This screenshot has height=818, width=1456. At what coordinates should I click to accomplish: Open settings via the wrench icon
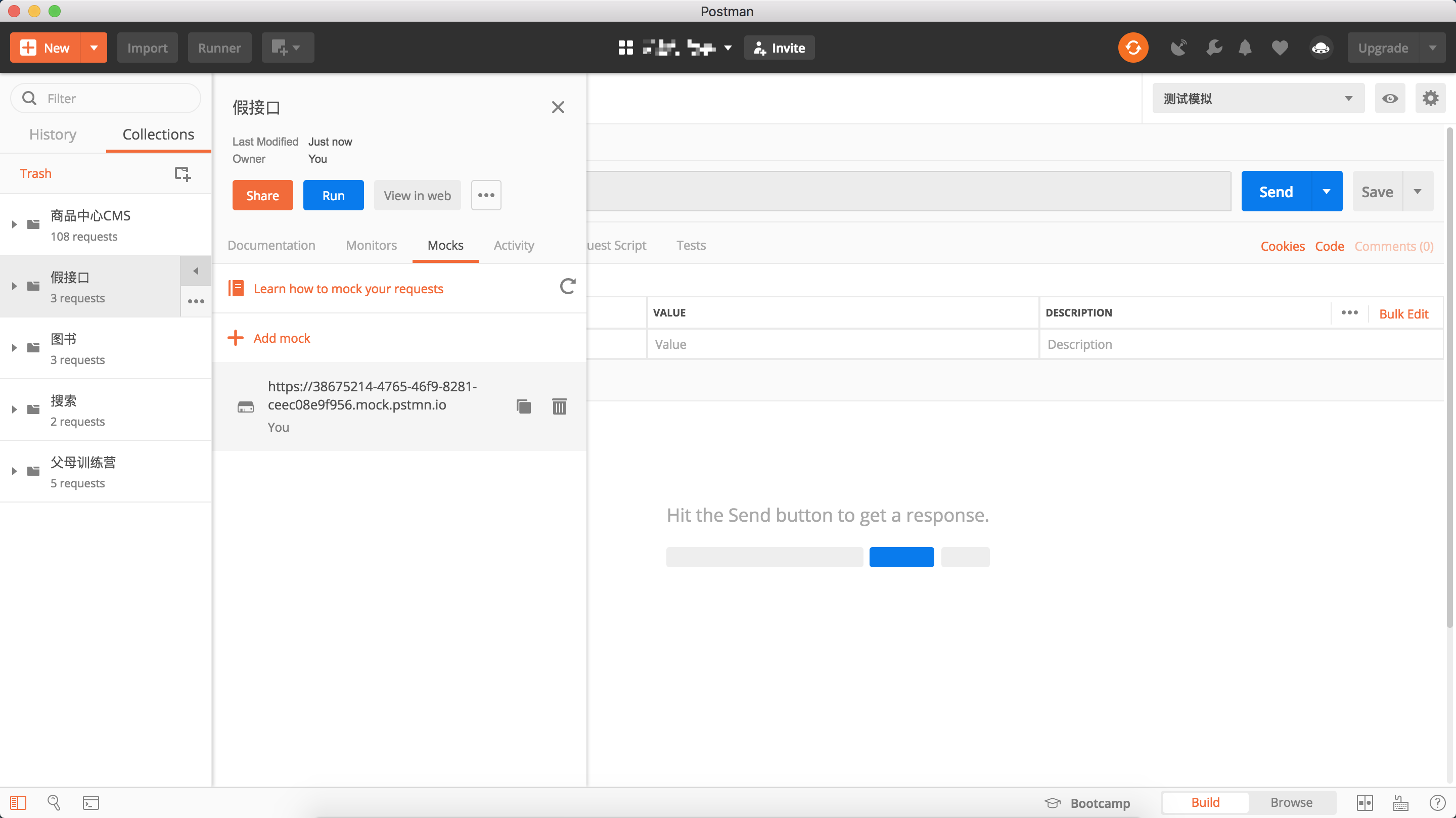tap(1213, 48)
